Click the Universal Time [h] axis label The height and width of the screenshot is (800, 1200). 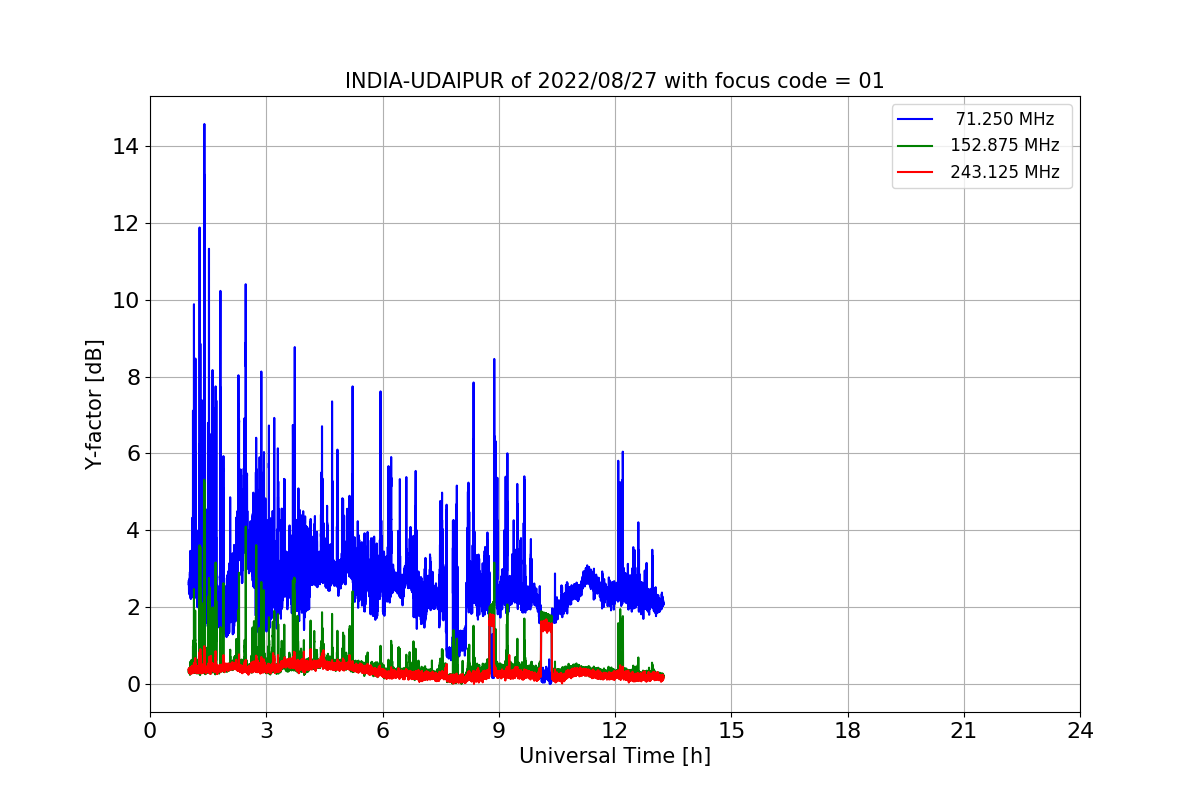point(615,756)
